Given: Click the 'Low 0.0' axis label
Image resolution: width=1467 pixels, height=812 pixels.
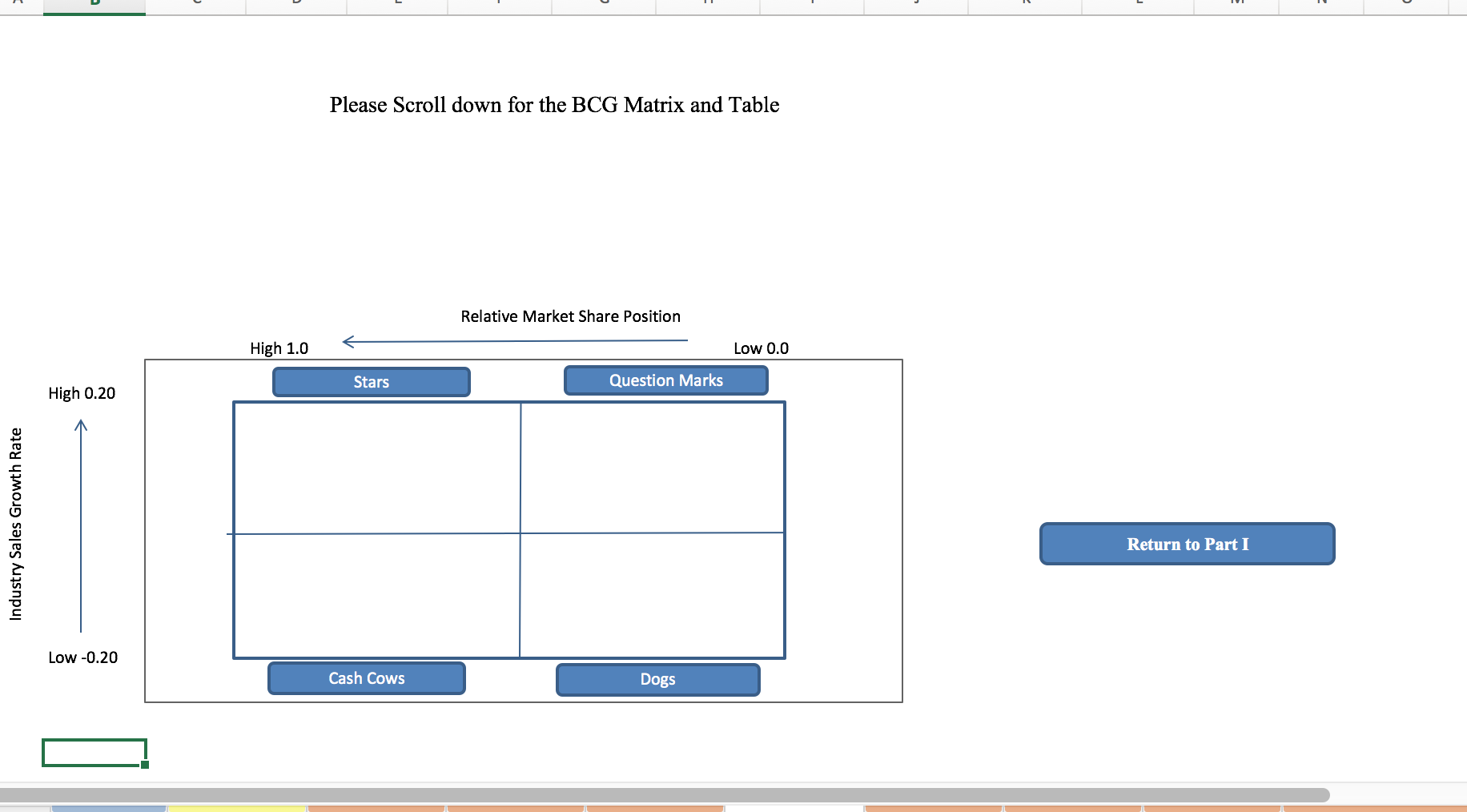Looking at the screenshot, I should [x=762, y=348].
